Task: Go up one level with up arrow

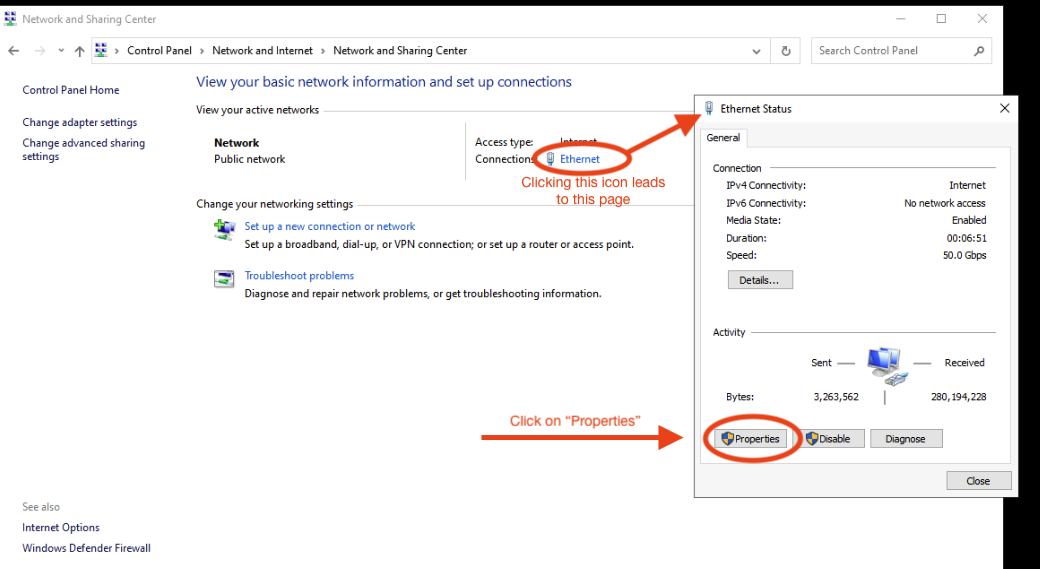Action: (x=80, y=51)
